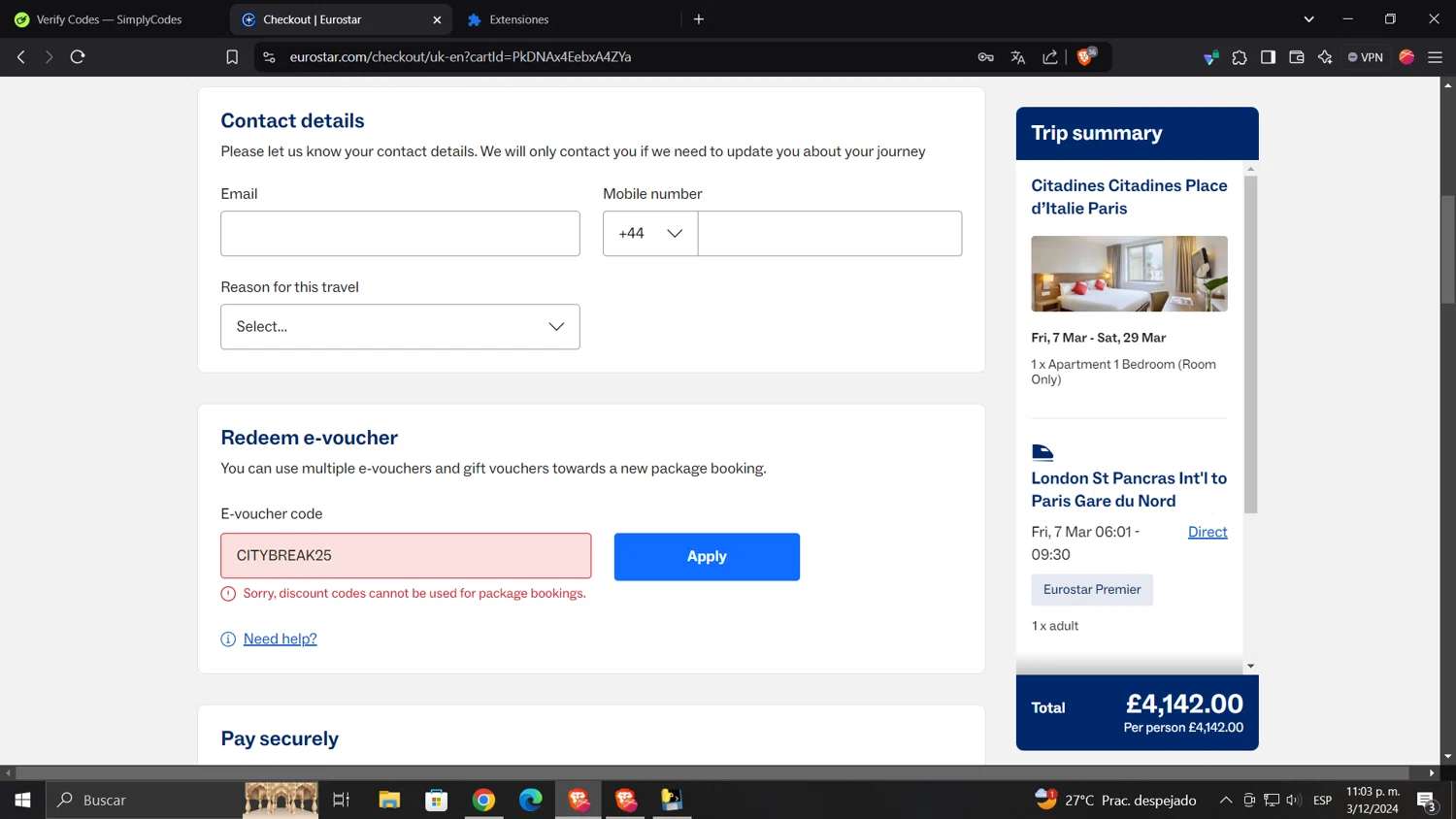This screenshot has height=819, width=1456.
Task: Toggle the browser sidebar panel icon
Action: coord(1268,57)
